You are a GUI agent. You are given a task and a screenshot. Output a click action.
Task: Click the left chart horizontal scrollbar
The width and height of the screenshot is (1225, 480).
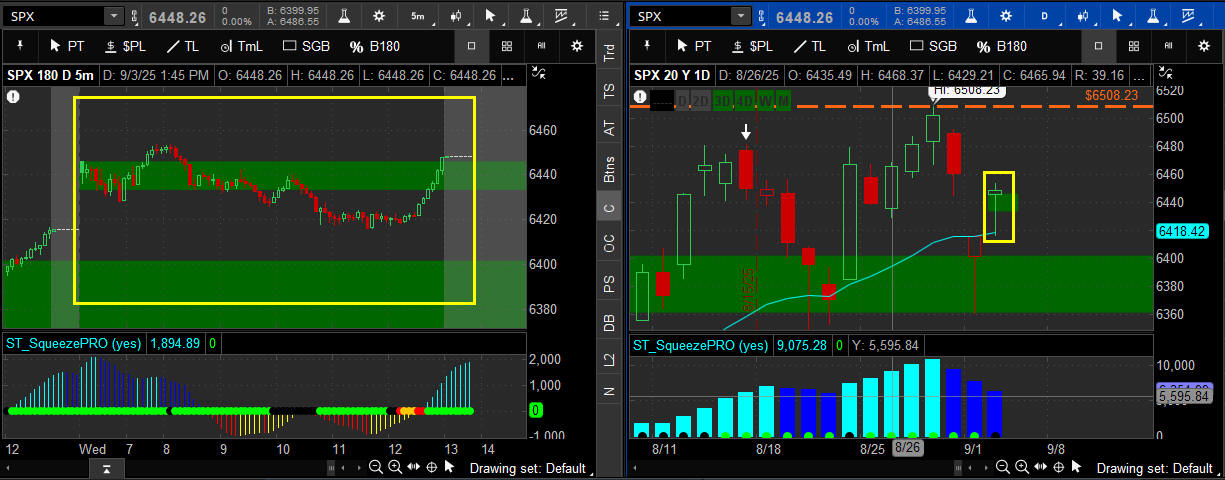[230, 467]
